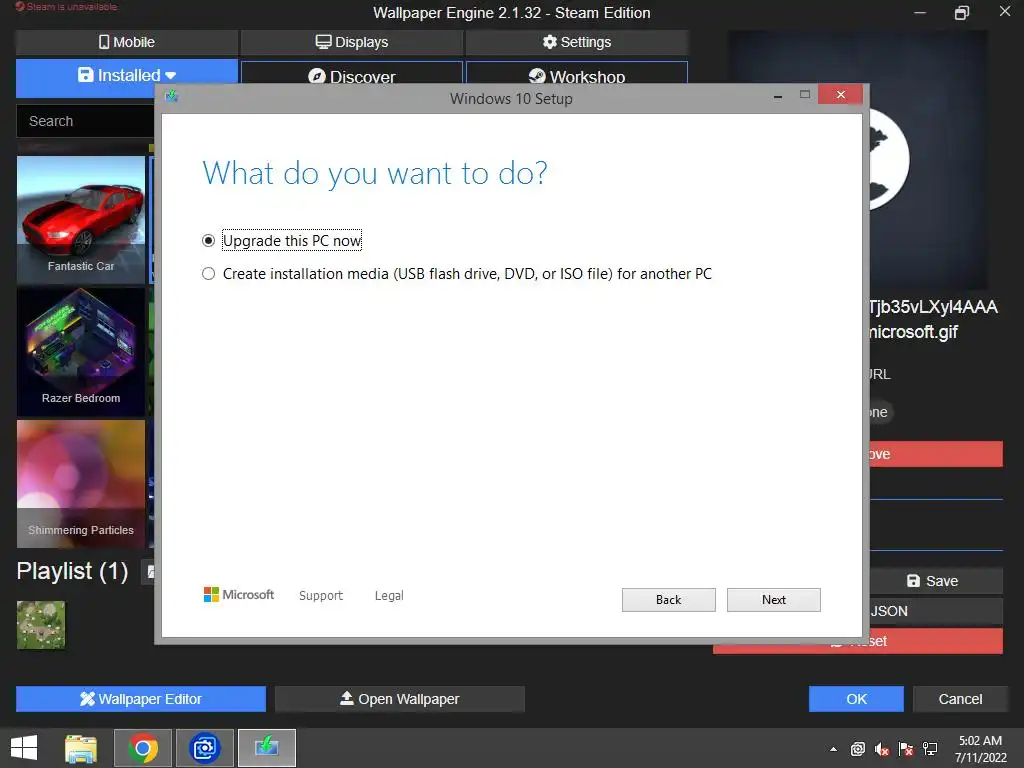Select Fantastic Car wallpaper thumbnail
Screen dimensions: 1024x768
point(81,219)
